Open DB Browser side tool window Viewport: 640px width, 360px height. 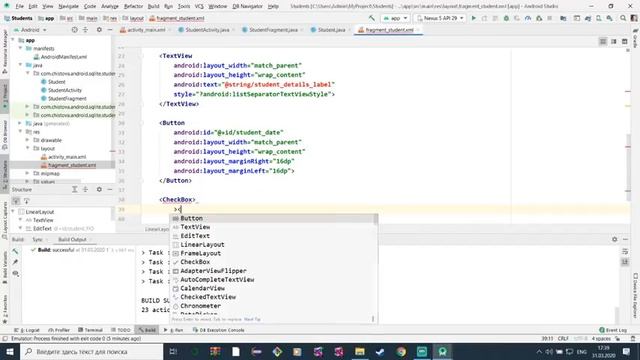(x=4, y=134)
